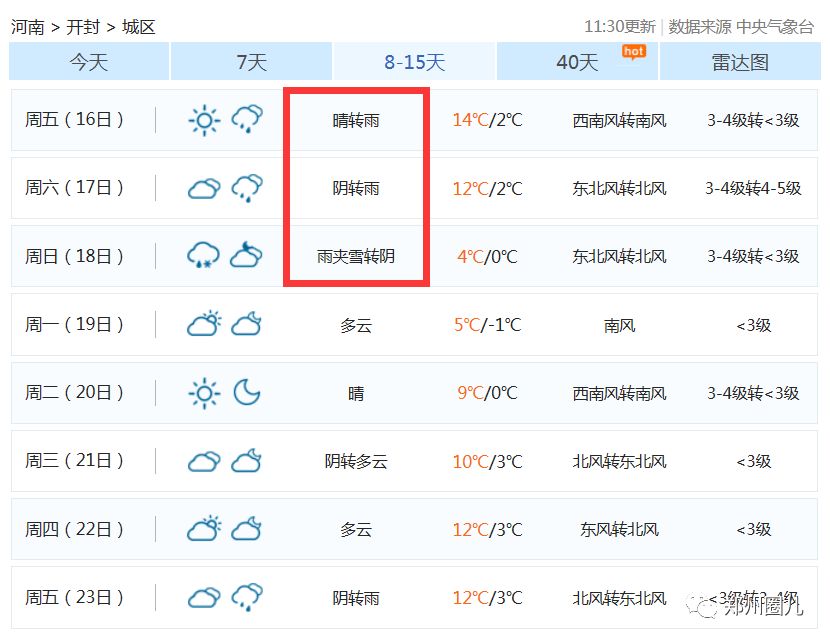Click the 河南 breadcrumb link
Viewport: 830px width, 642px height.
coord(27,27)
